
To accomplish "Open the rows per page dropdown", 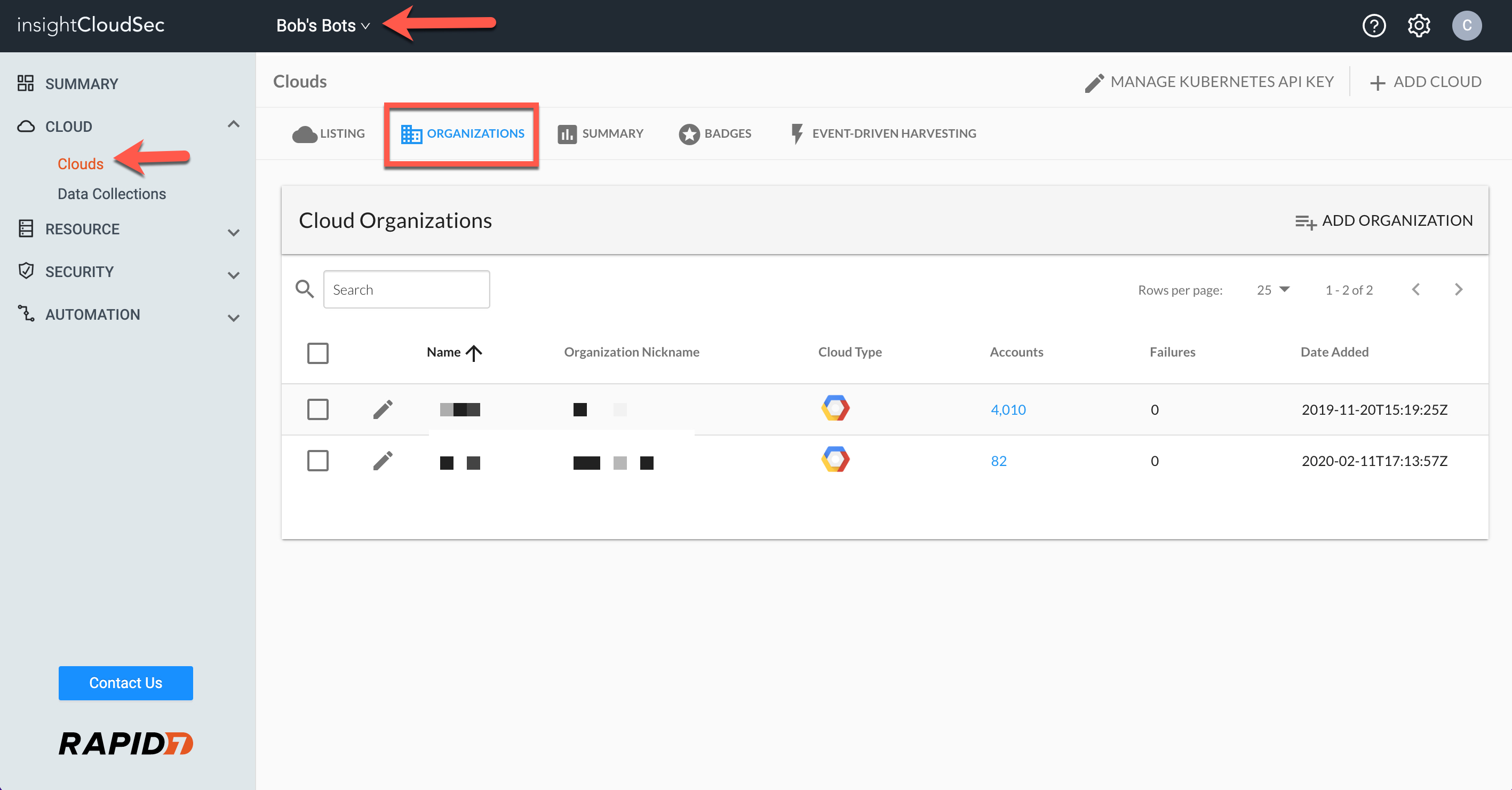I will pos(1272,289).
